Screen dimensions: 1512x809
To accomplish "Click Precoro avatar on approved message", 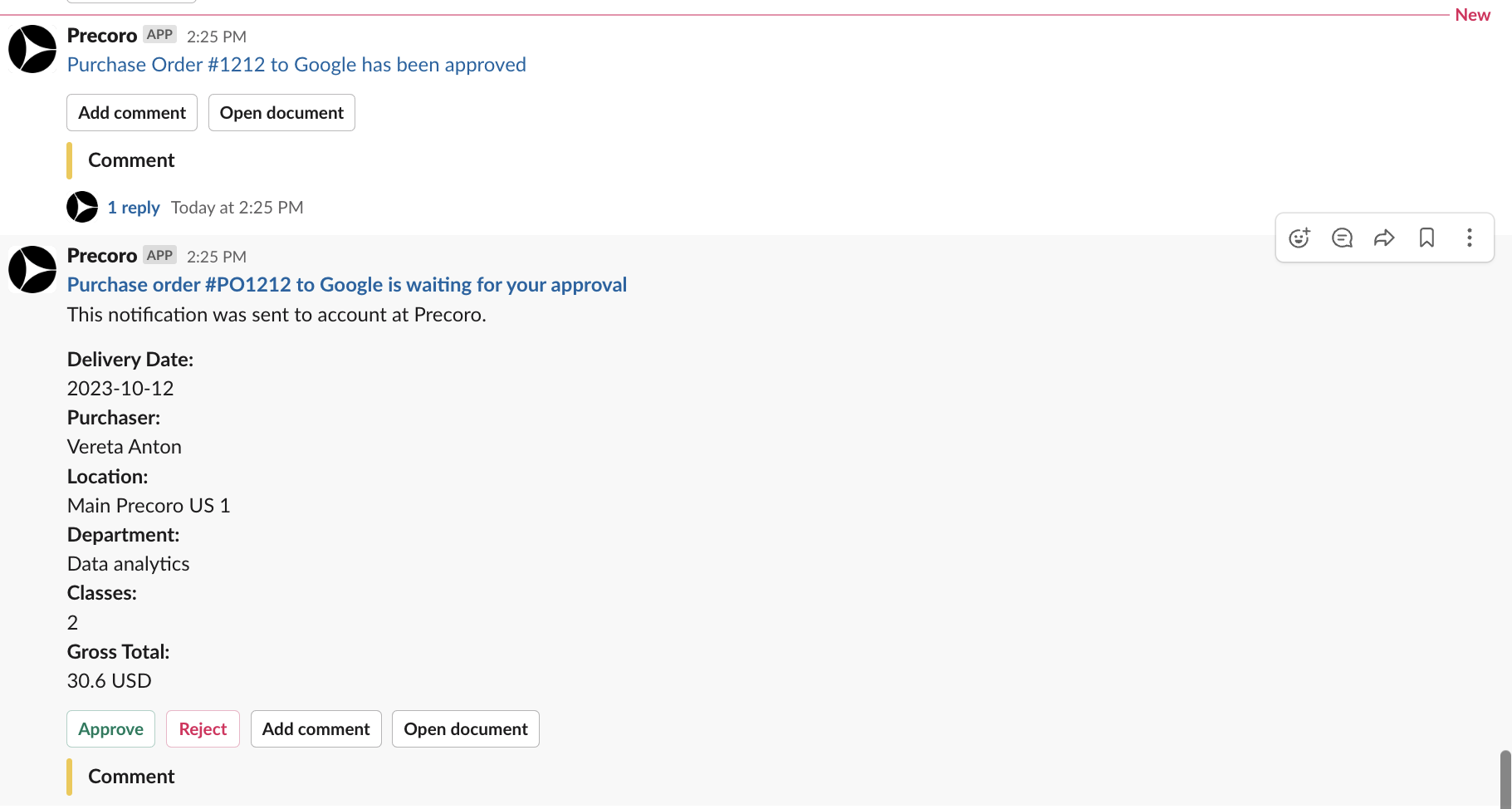I will pyautogui.click(x=32, y=49).
